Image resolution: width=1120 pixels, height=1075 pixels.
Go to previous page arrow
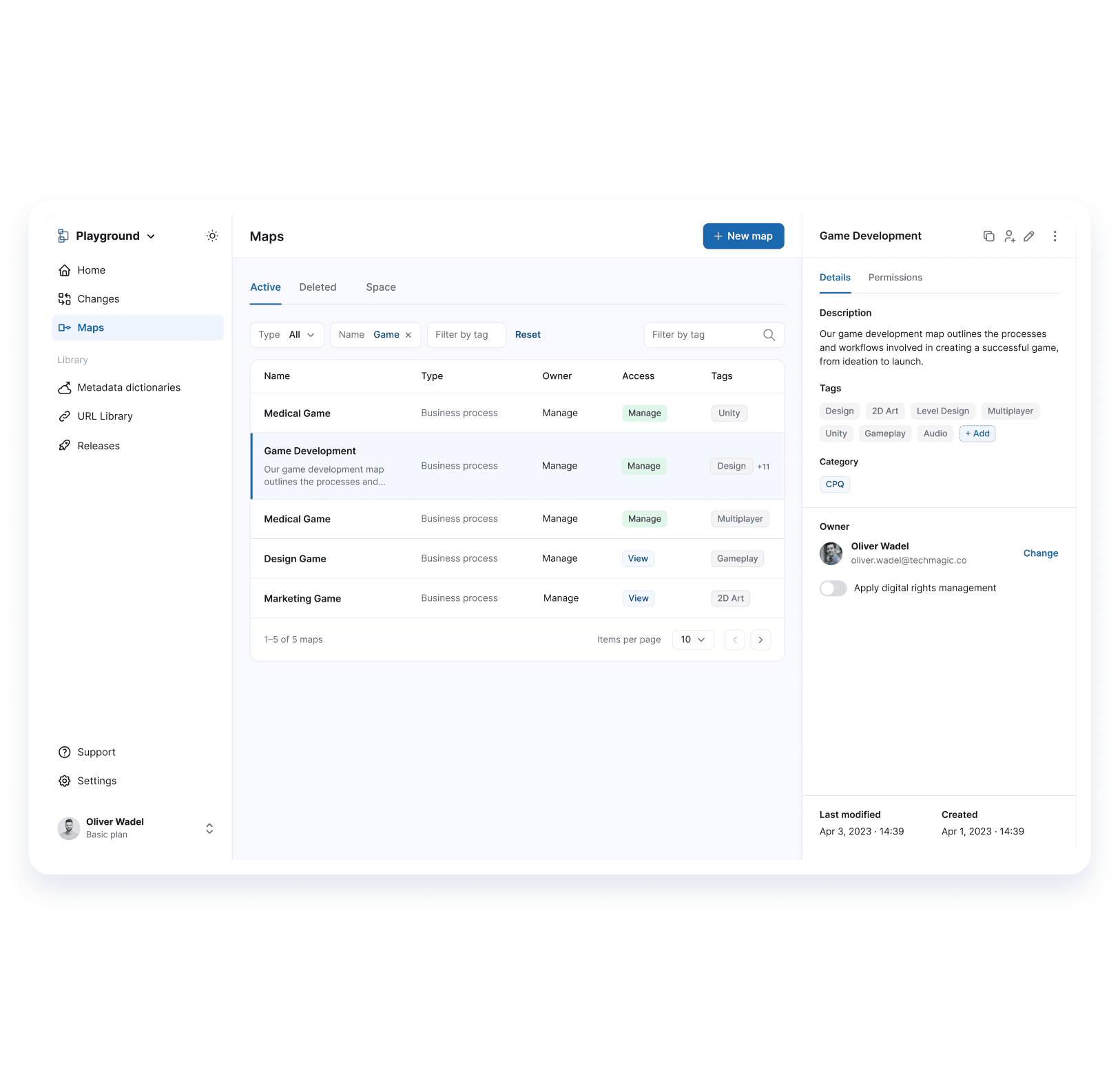click(735, 639)
